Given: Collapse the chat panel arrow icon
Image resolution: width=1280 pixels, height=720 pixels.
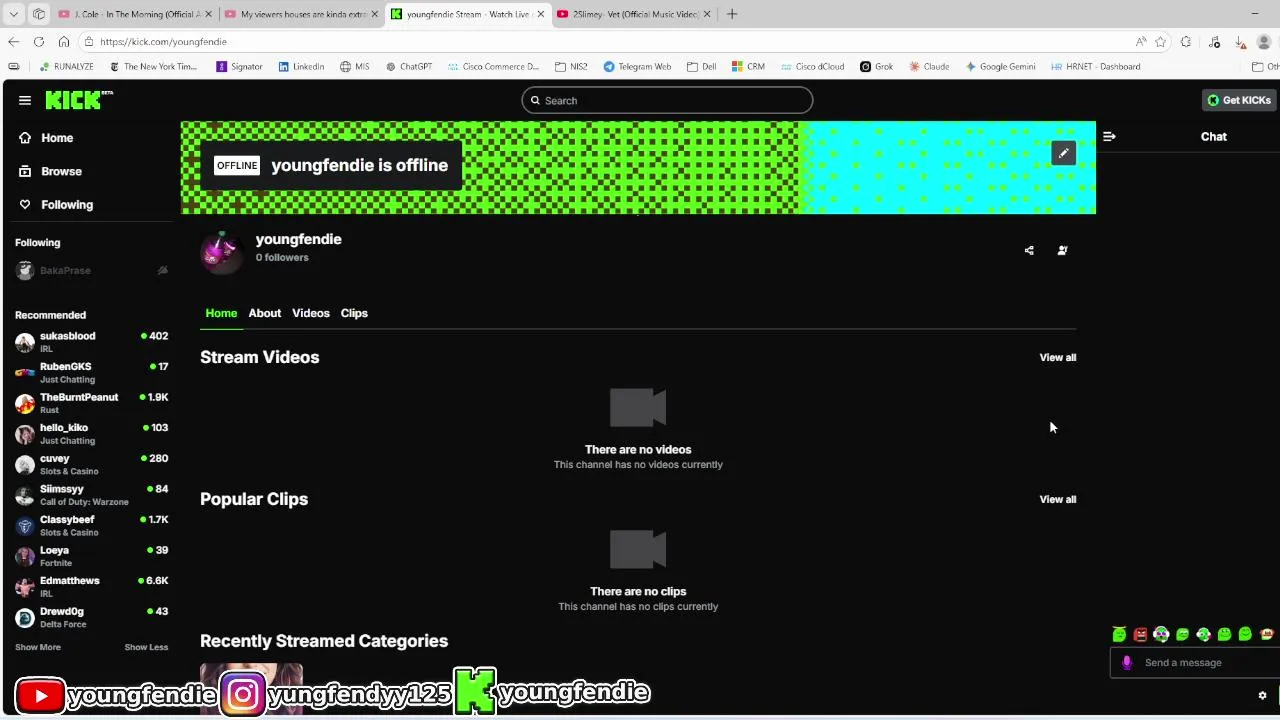Looking at the screenshot, I should [1109, 136].
